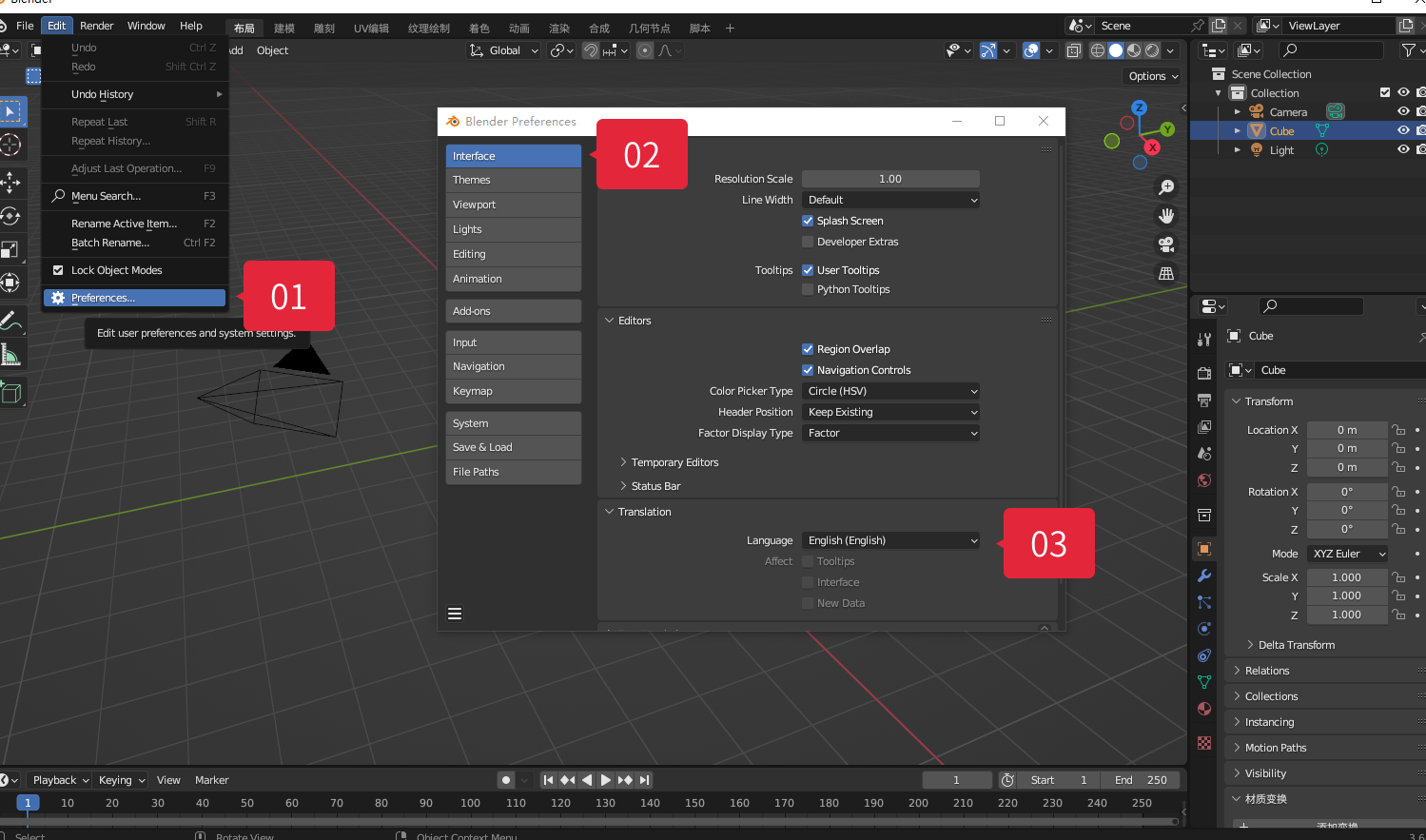Jump to the timeline end frame button
1426x840 pixels.
[x=645, y=780]
